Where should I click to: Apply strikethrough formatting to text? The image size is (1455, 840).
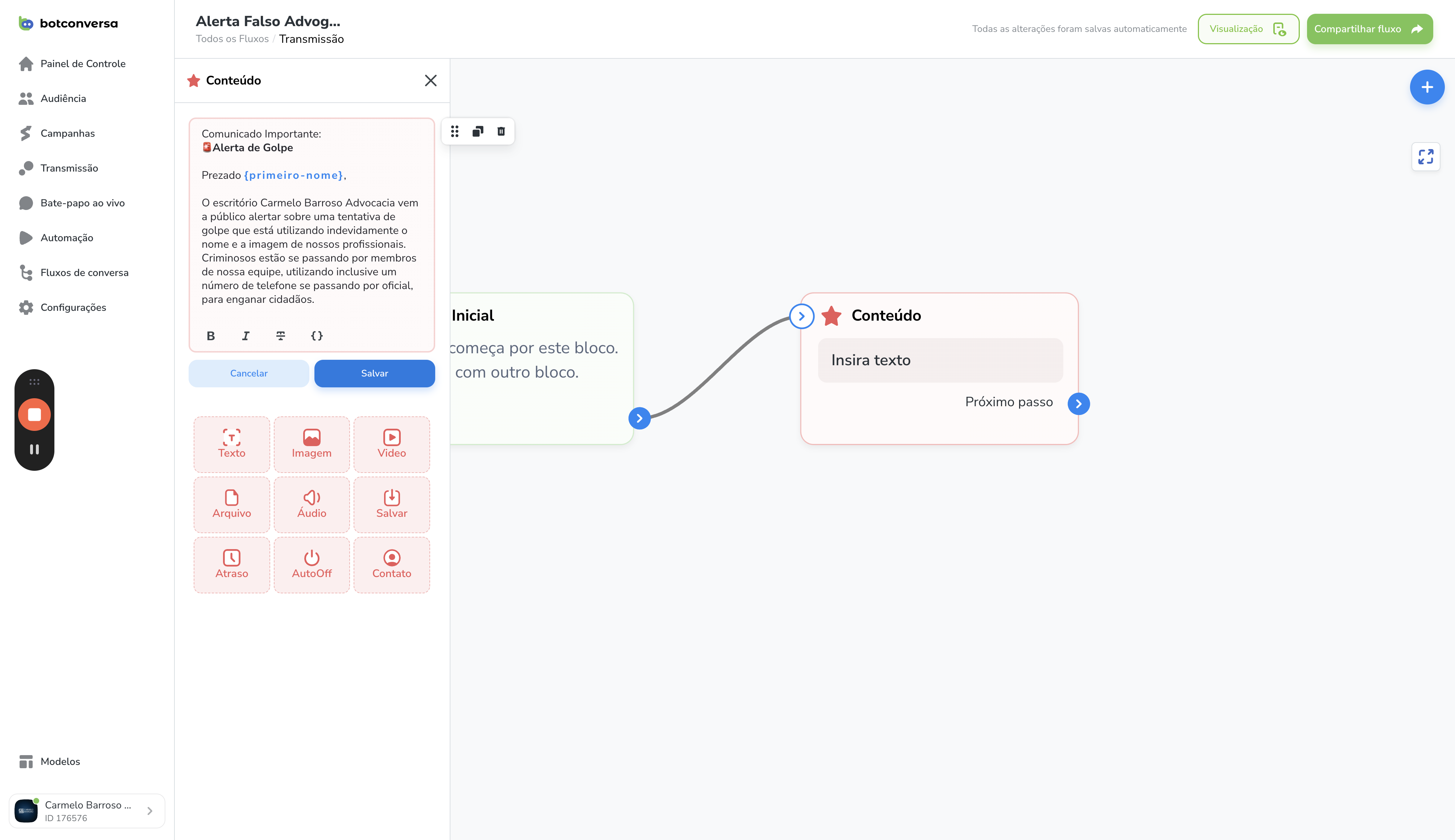[281, 336]
